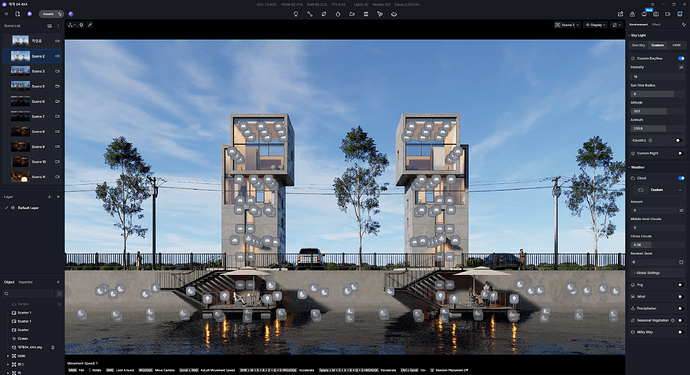
Task: Select the Geo Sky tab
Action: [x=639, y=45]
